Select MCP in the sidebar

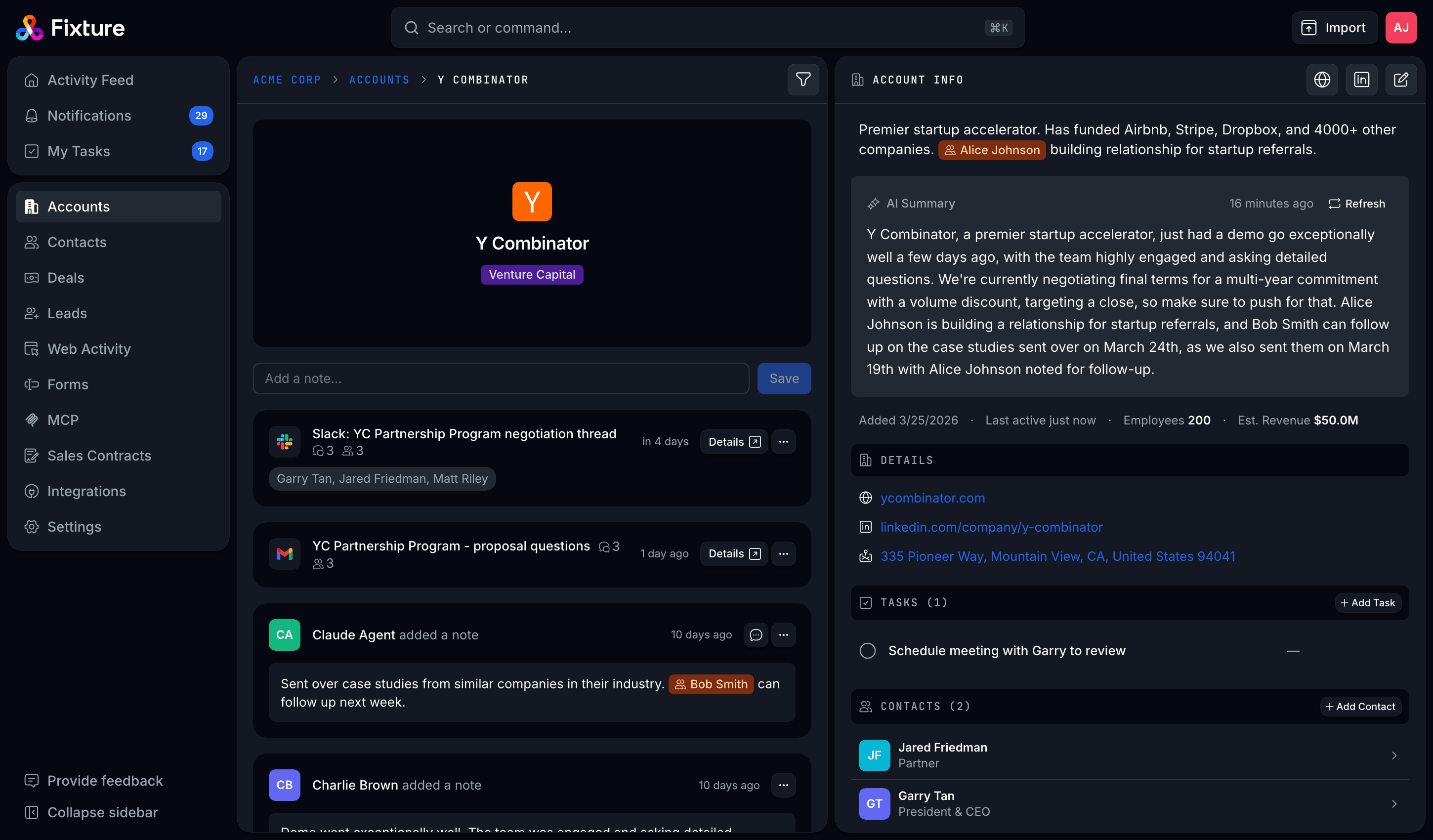[63, 420]
